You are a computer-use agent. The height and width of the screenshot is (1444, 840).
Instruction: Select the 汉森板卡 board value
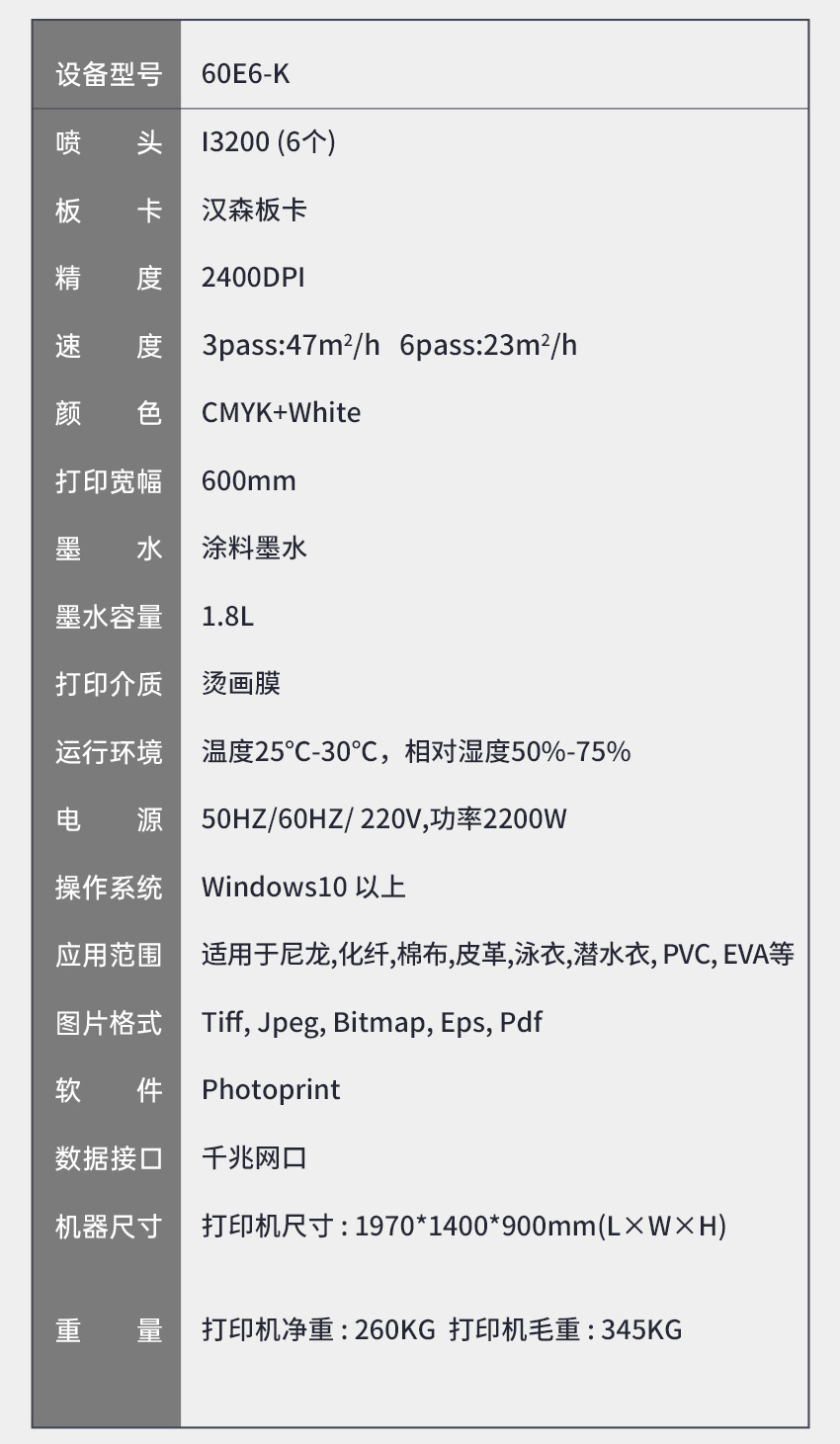[254, 211]
